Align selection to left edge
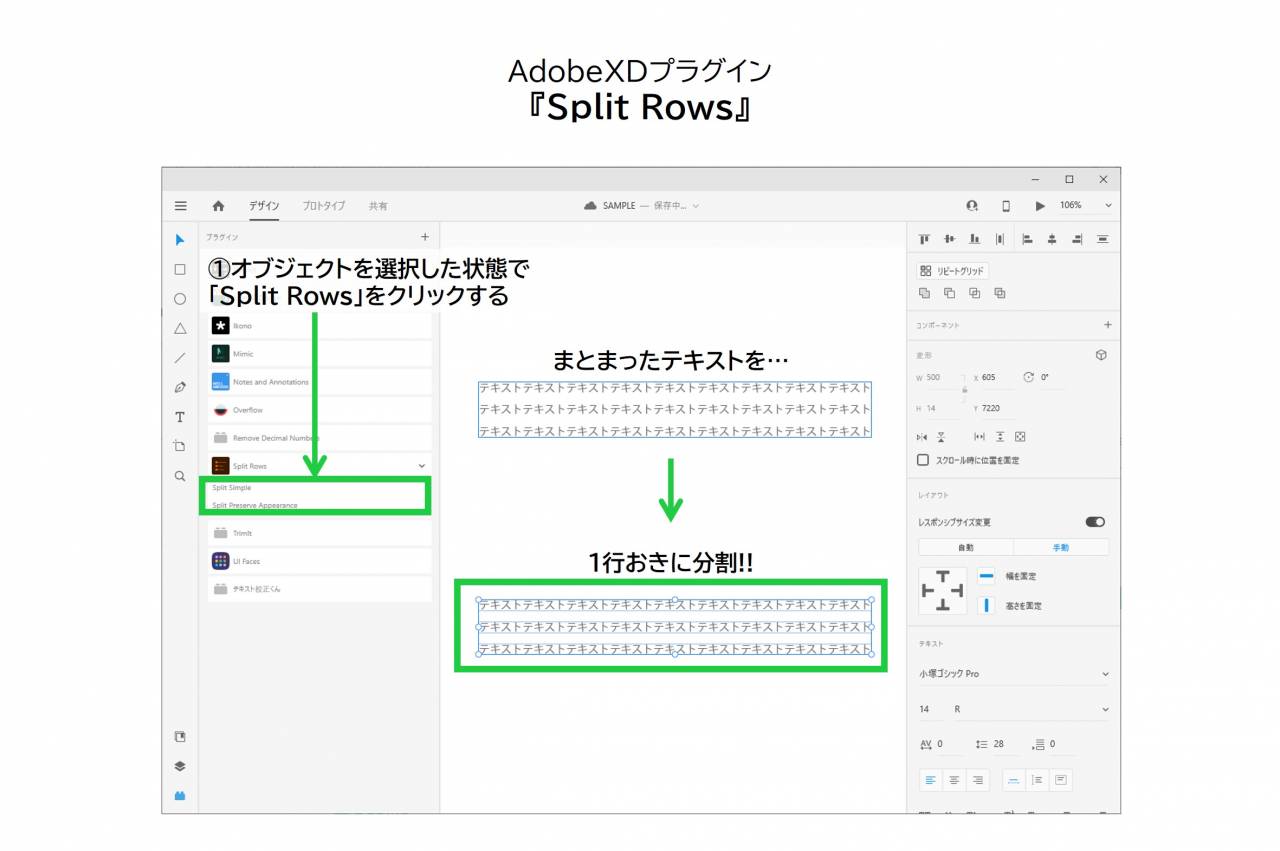This screenshot has width=1280, height=851. point(1027,239)
